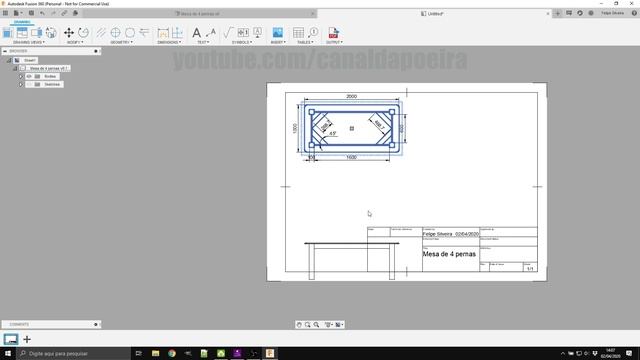Select the Center Mark Pattern tool

[x=130, y=33]
